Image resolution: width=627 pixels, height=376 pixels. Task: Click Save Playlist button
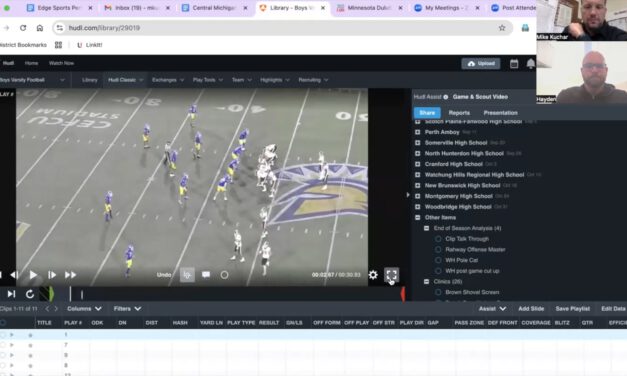click(x=573, y=309)
